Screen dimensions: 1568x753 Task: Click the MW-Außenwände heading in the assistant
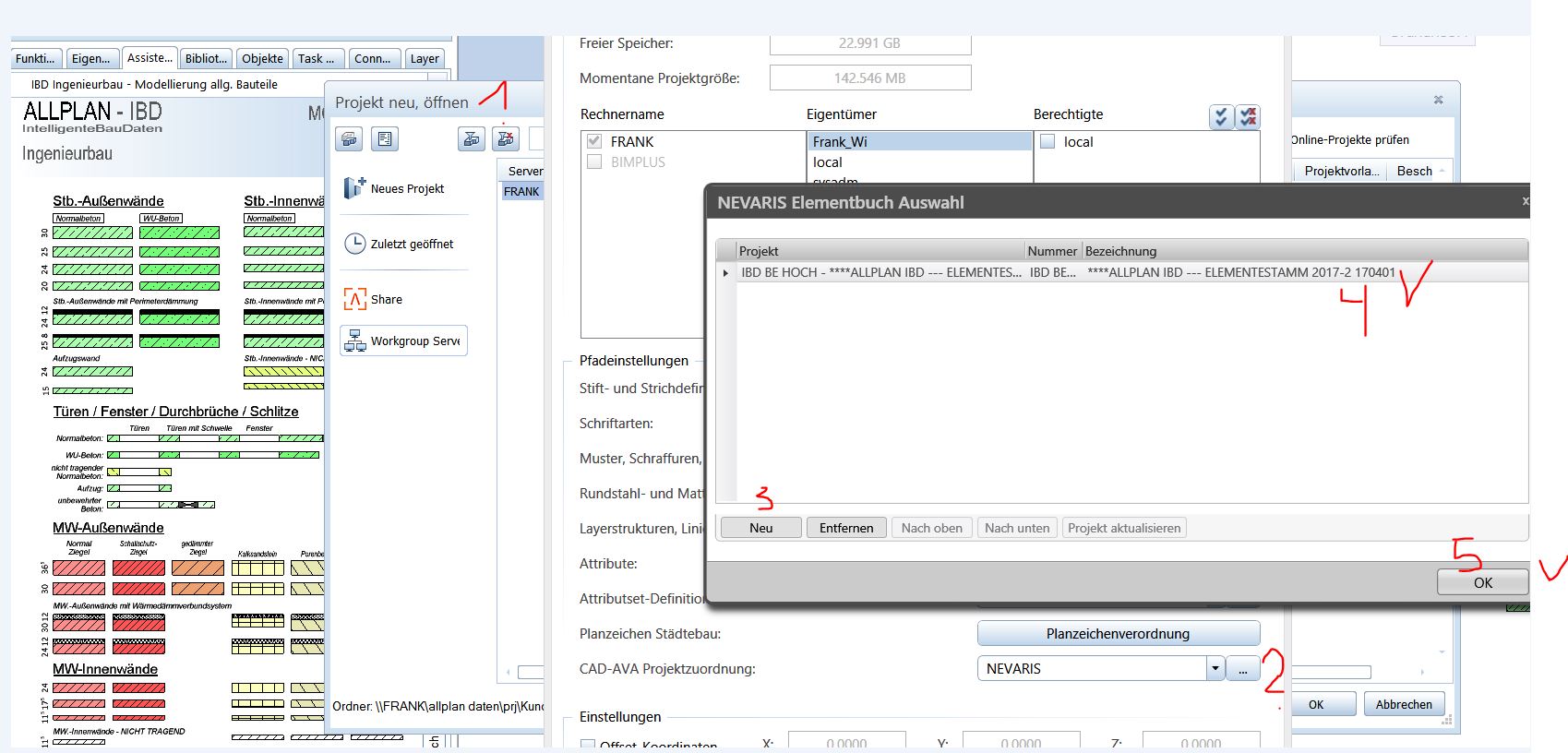coord(108,528)
